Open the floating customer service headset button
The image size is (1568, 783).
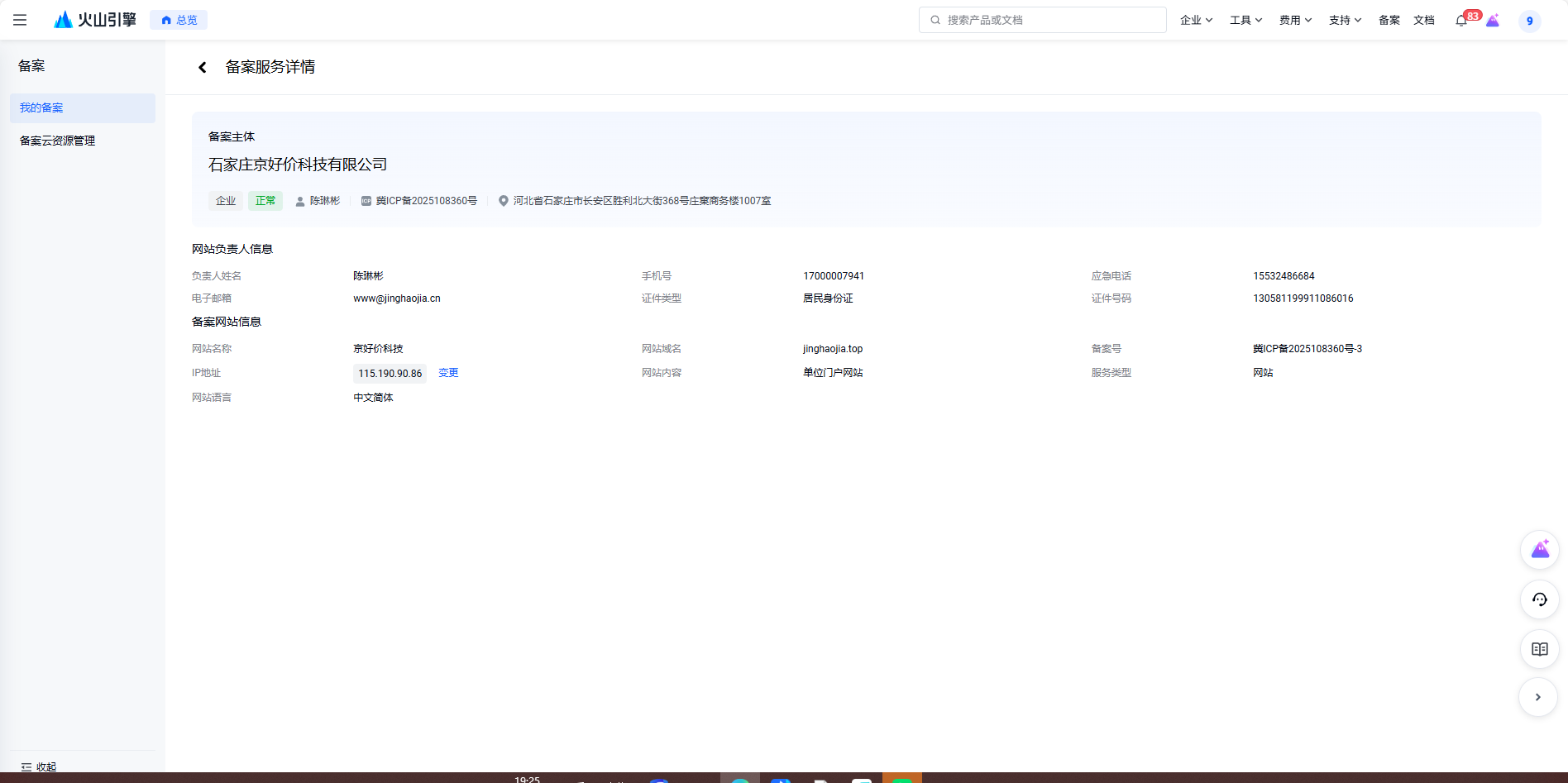coord(1540,599)
